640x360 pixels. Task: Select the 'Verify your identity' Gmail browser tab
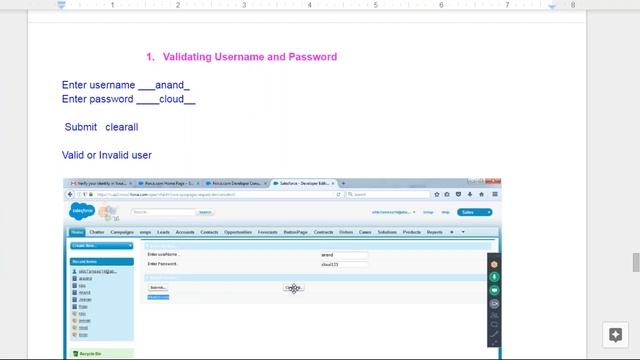pyautogui.click(x=100, y=184)
